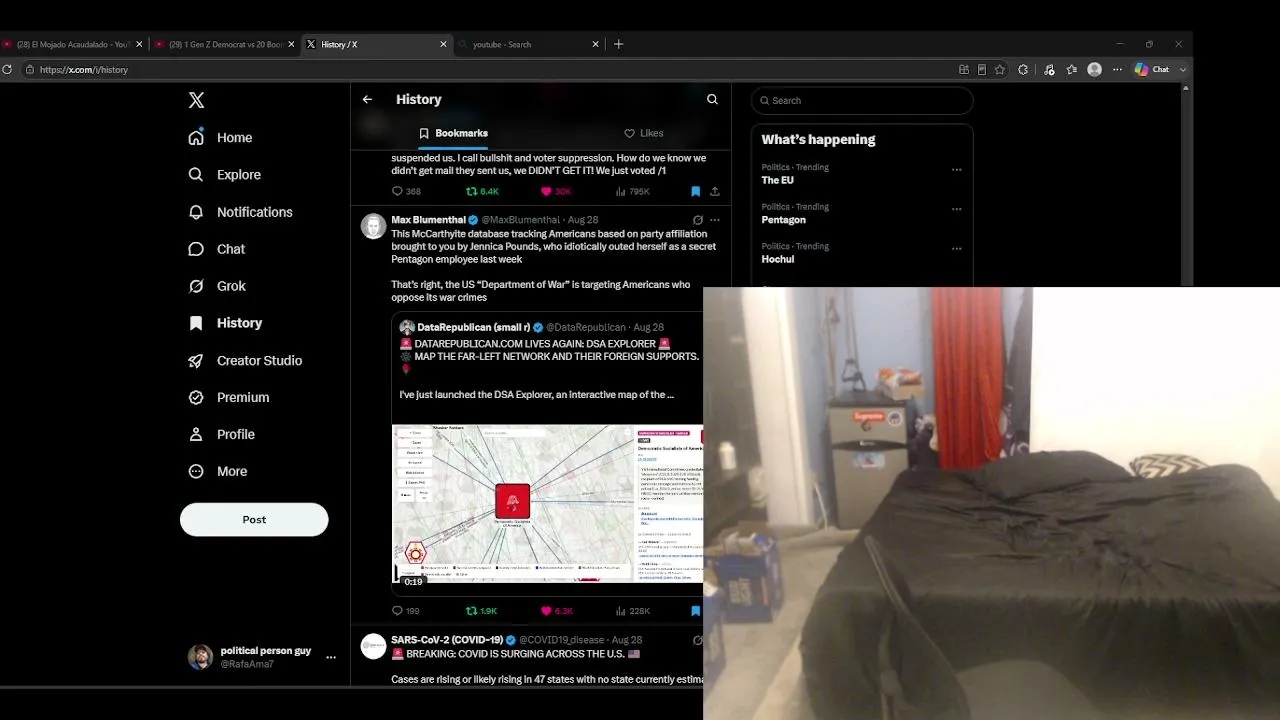Click the X logo in the sidebar
The height and width of the screenshot is (720, 1280).
197,100
